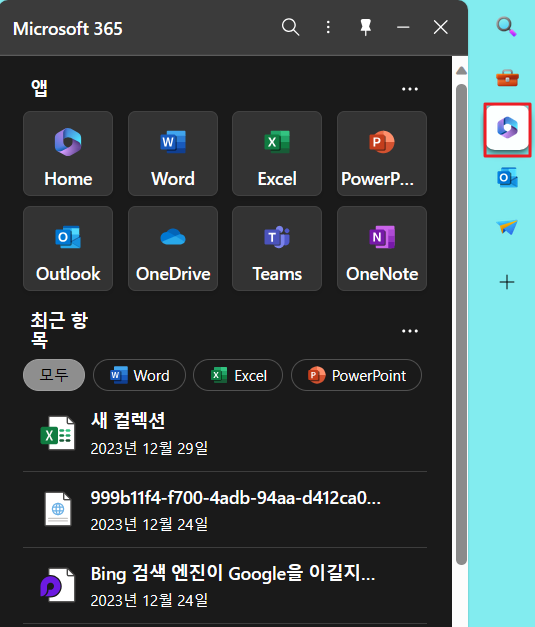
Task: Open the OneDrive app tile
Action: pos(173,248)
